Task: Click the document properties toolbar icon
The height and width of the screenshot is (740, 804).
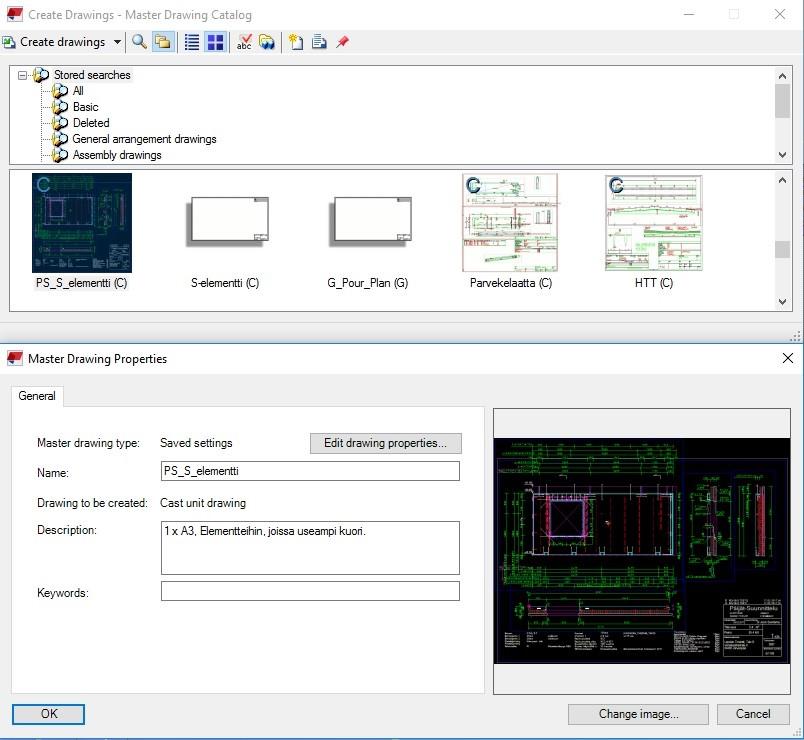Action: pos(319,42)
